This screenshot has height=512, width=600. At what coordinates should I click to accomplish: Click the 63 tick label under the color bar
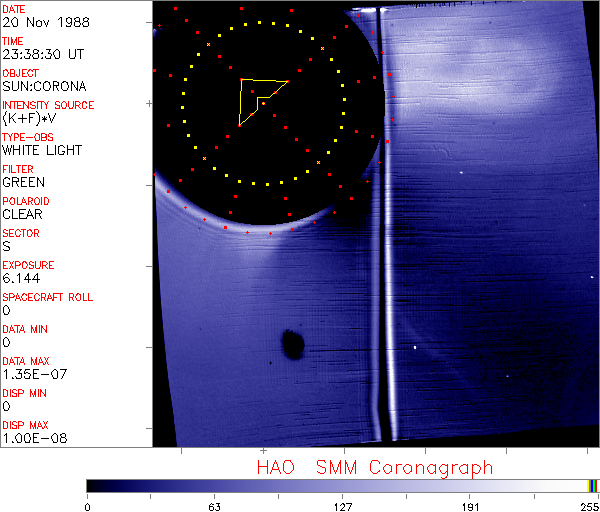coord(214,506)
